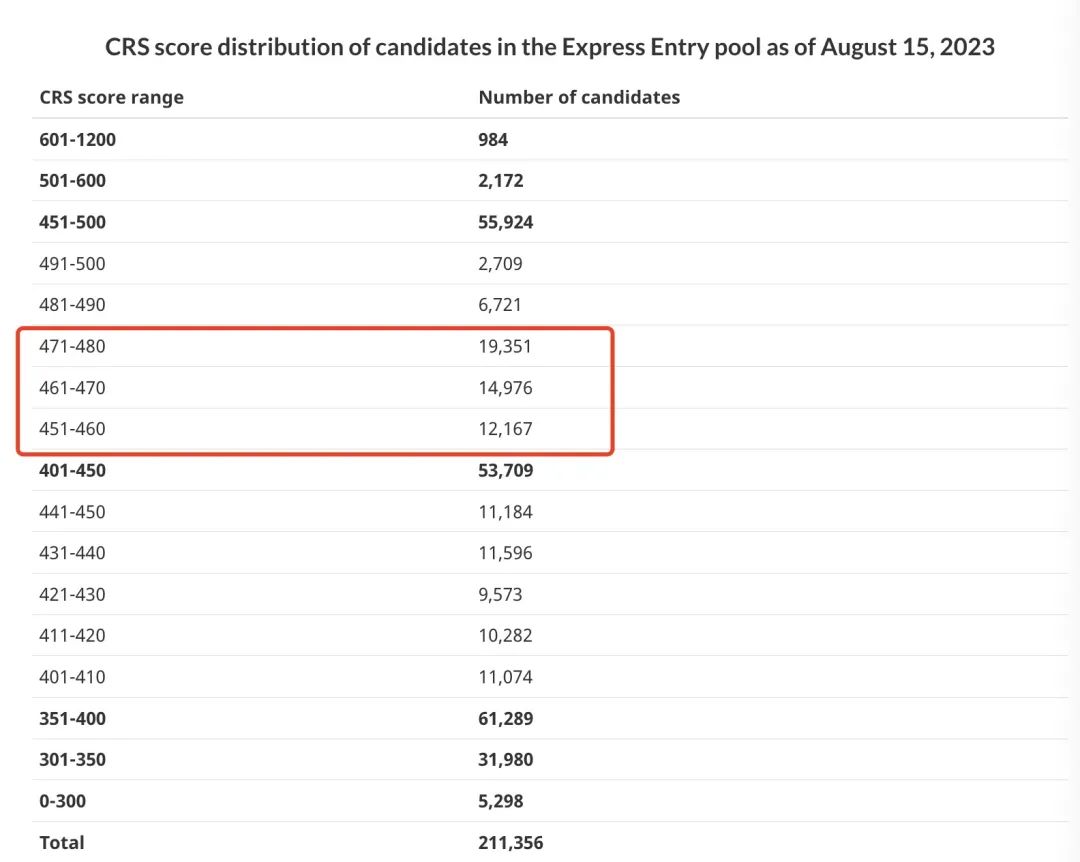Select the 501-600 score range cell
Viewport: 1080px width, 862px height.
[x=72, y=181]
